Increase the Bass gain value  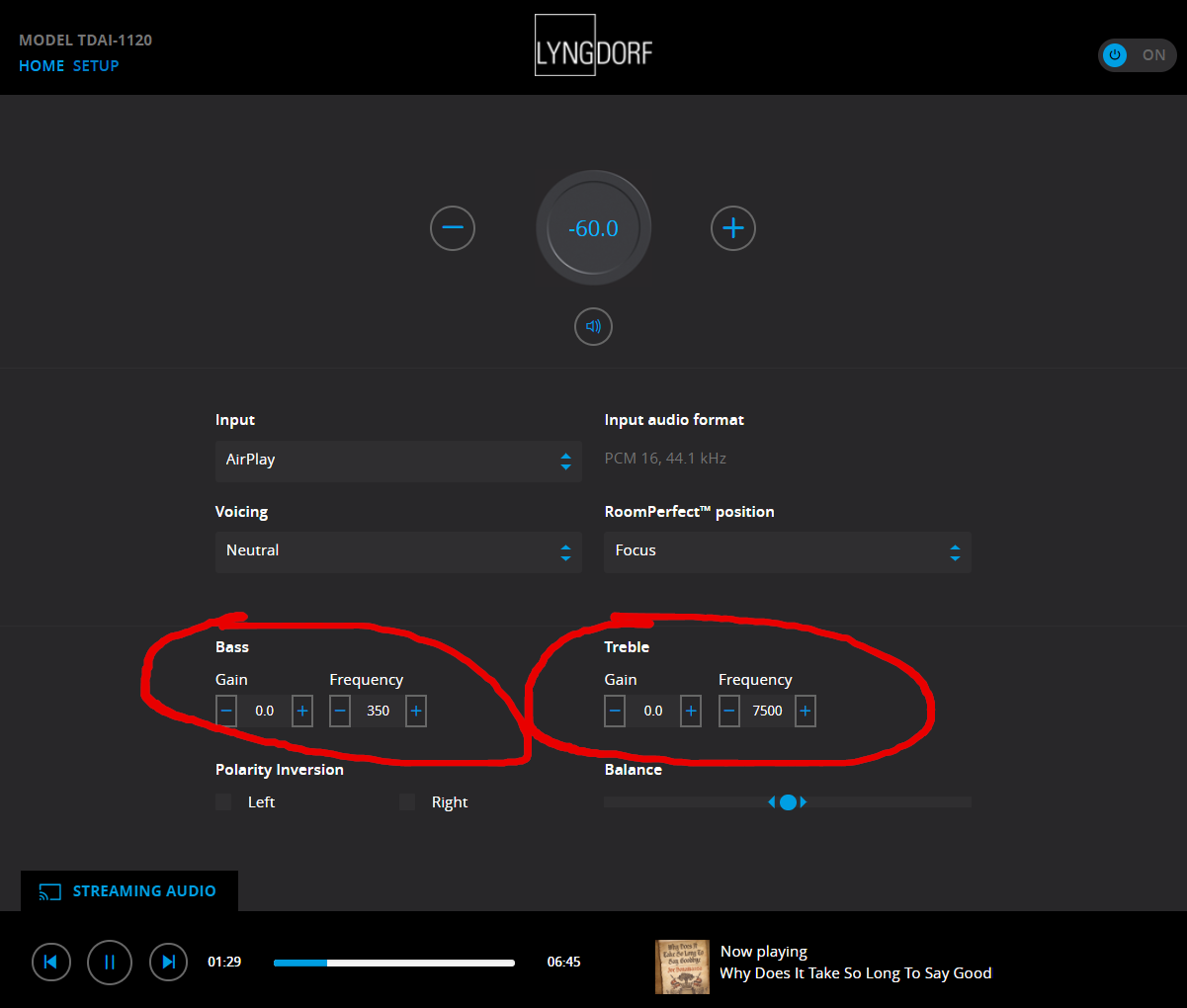point(302,711)
